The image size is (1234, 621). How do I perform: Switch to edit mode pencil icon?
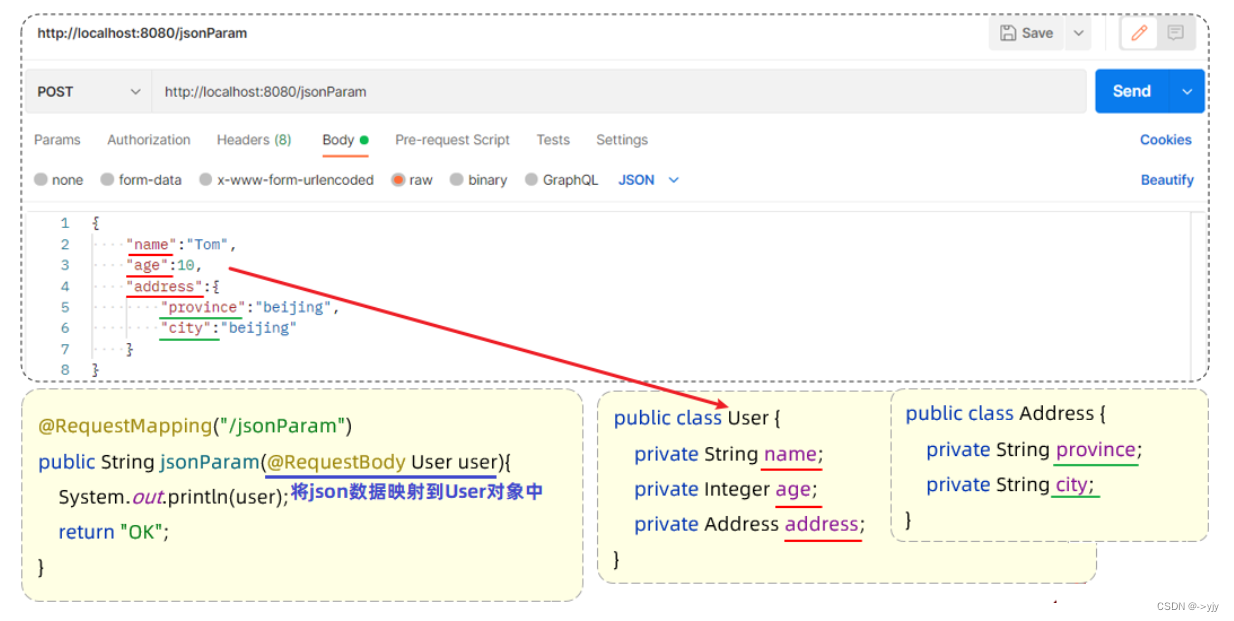1139,33
